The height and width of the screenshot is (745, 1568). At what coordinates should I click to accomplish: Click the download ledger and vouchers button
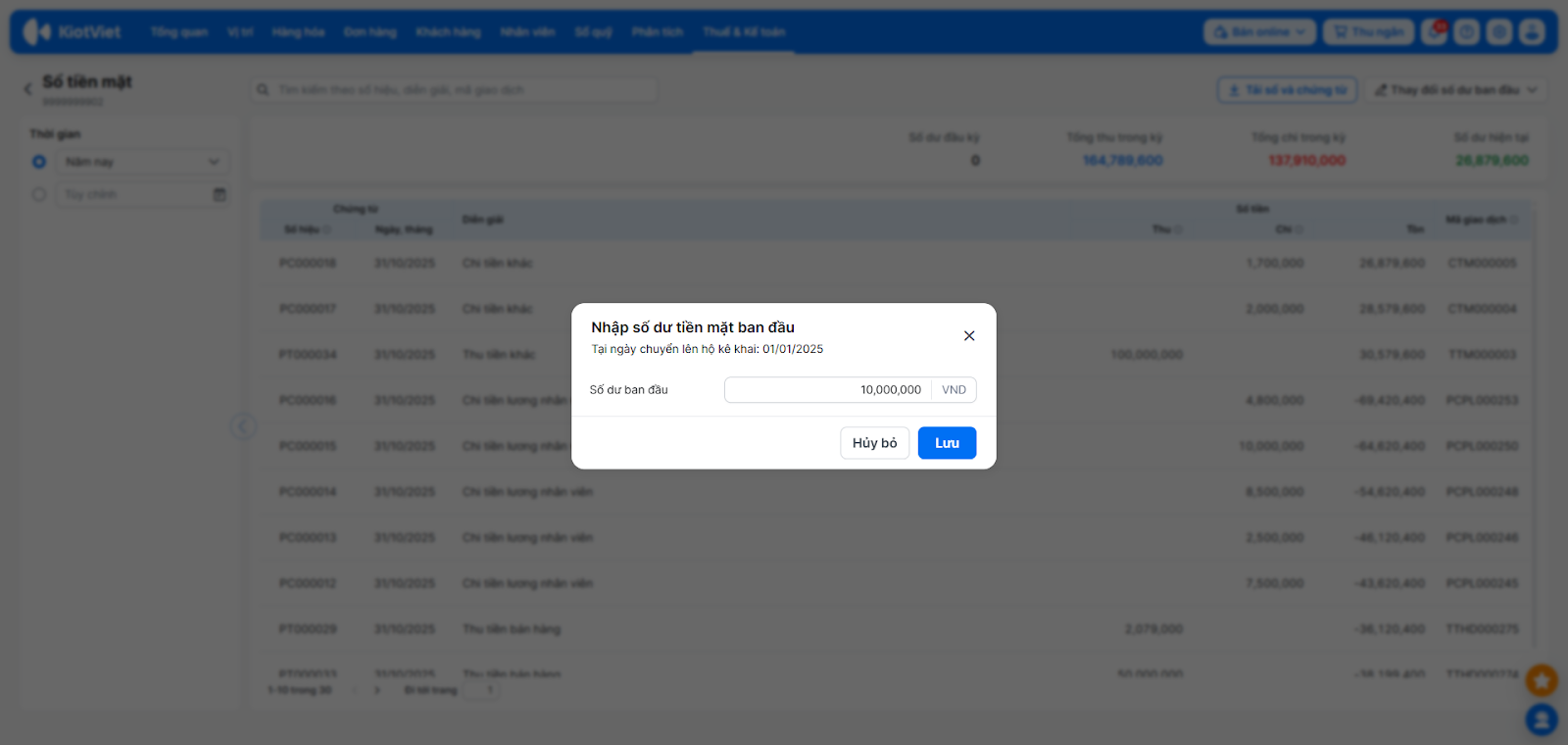(1288, 90)
